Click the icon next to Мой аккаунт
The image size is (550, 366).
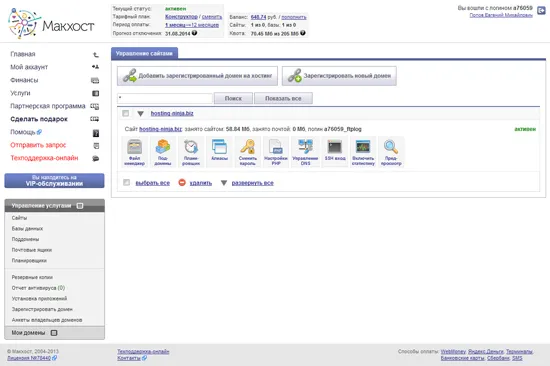click(x=95, y=67)
